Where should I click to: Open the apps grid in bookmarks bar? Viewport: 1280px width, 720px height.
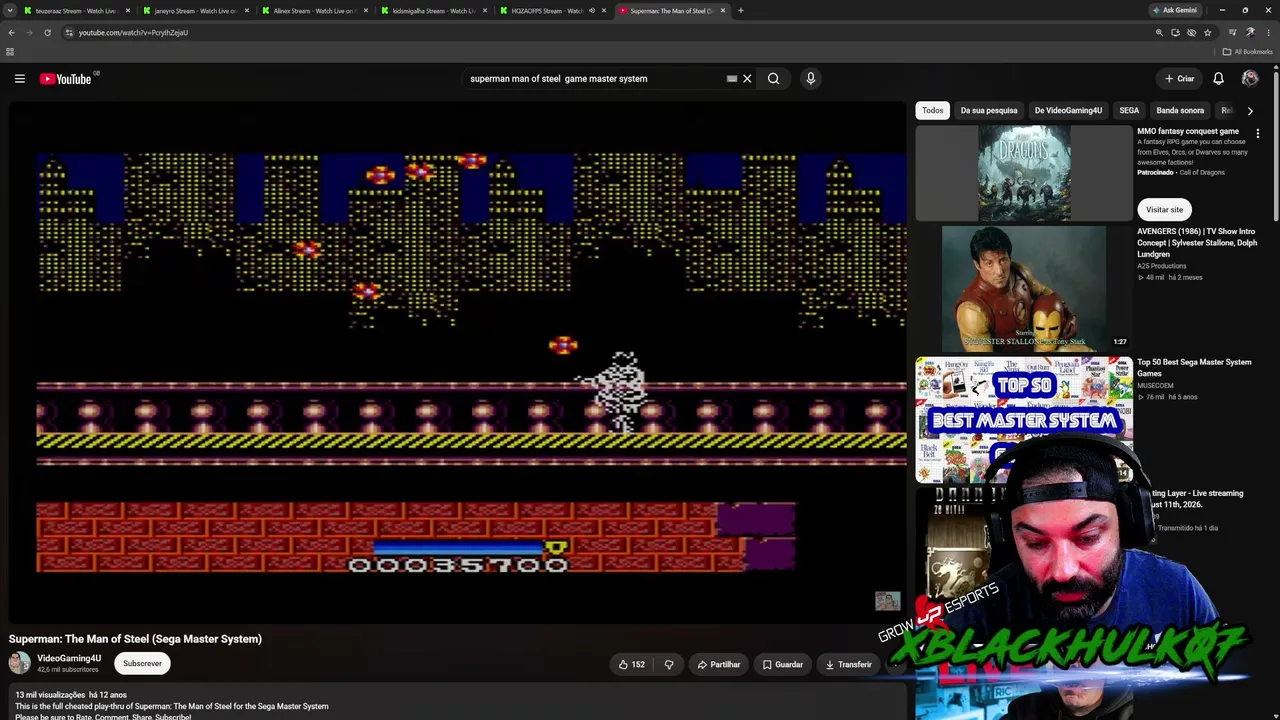point(10,52)
